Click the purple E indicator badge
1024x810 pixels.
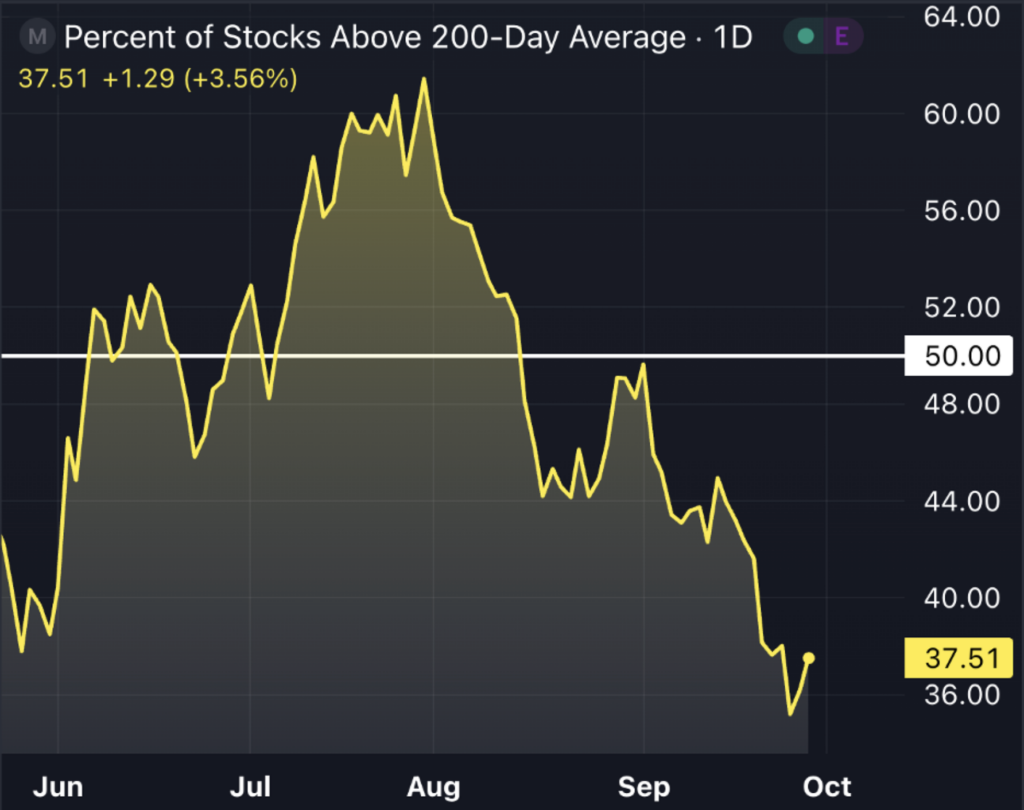[x=842, y=37]
